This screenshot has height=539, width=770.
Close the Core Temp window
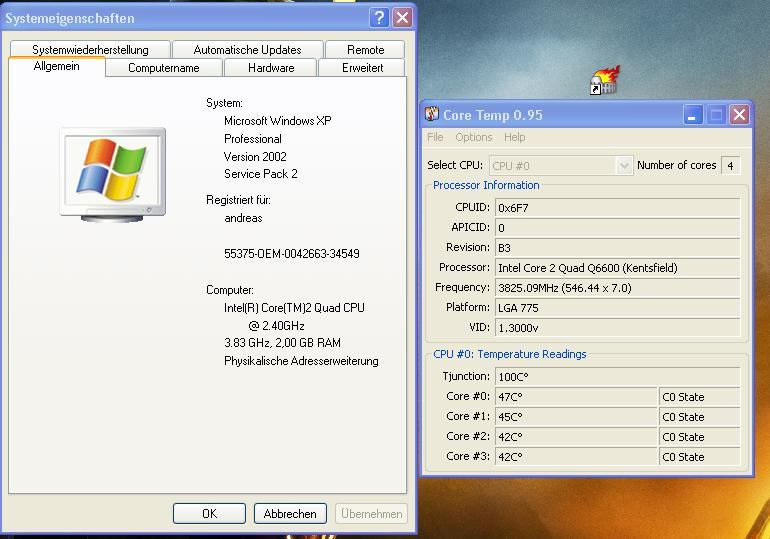coord(739,115)
